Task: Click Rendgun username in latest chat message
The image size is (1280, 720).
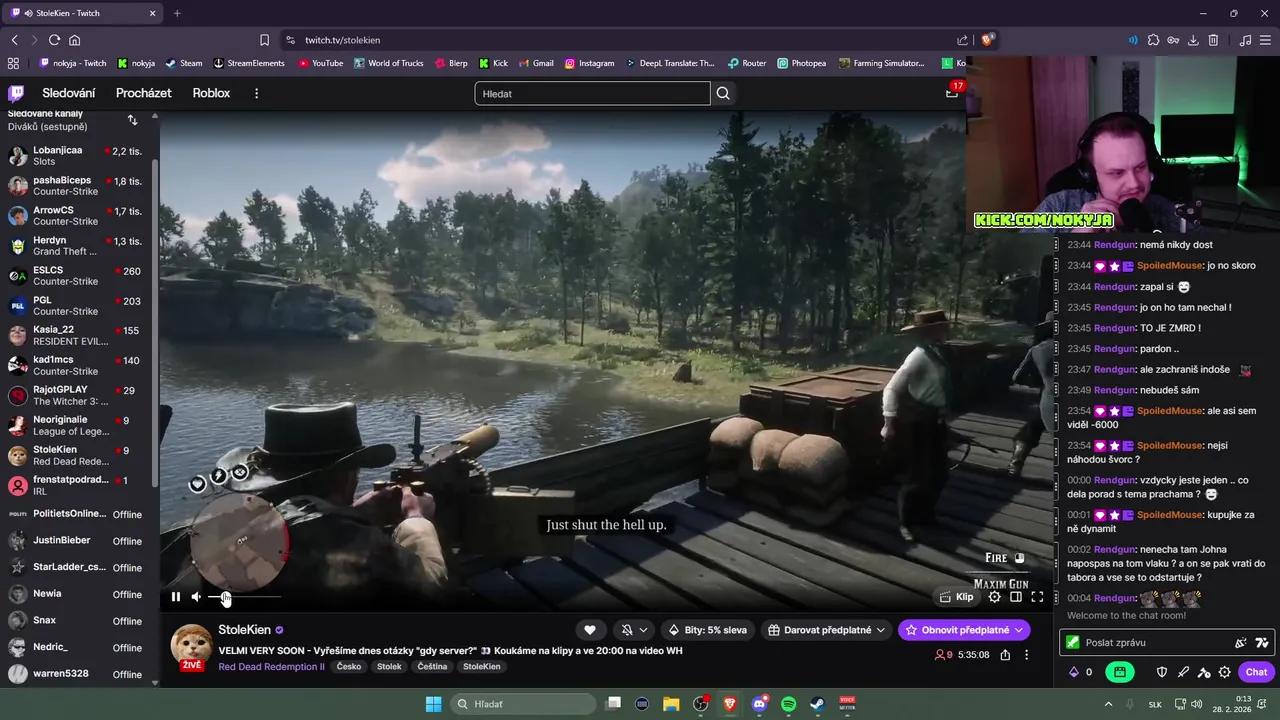Action: point(1114,598)
